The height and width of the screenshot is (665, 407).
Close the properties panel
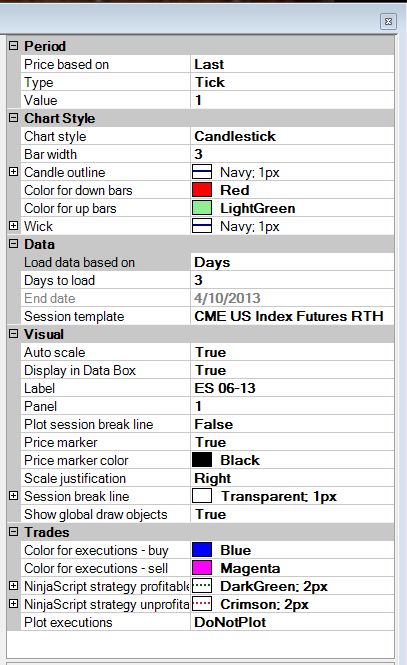(x=388, y=21)
